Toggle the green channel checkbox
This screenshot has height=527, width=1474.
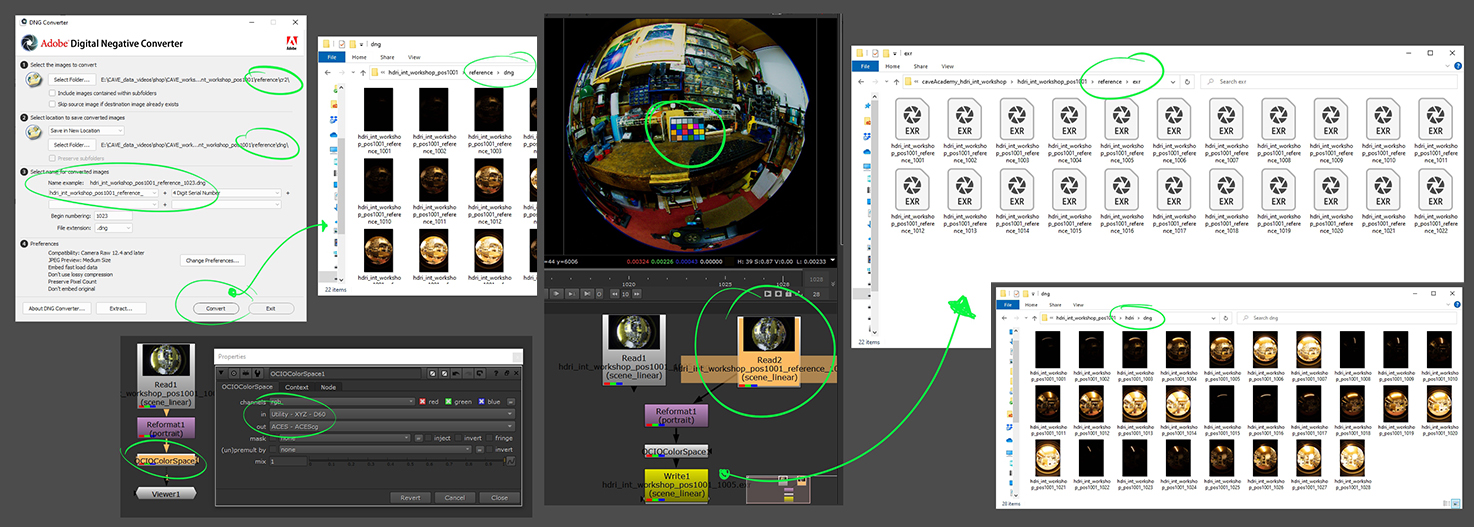coord(448,402)
